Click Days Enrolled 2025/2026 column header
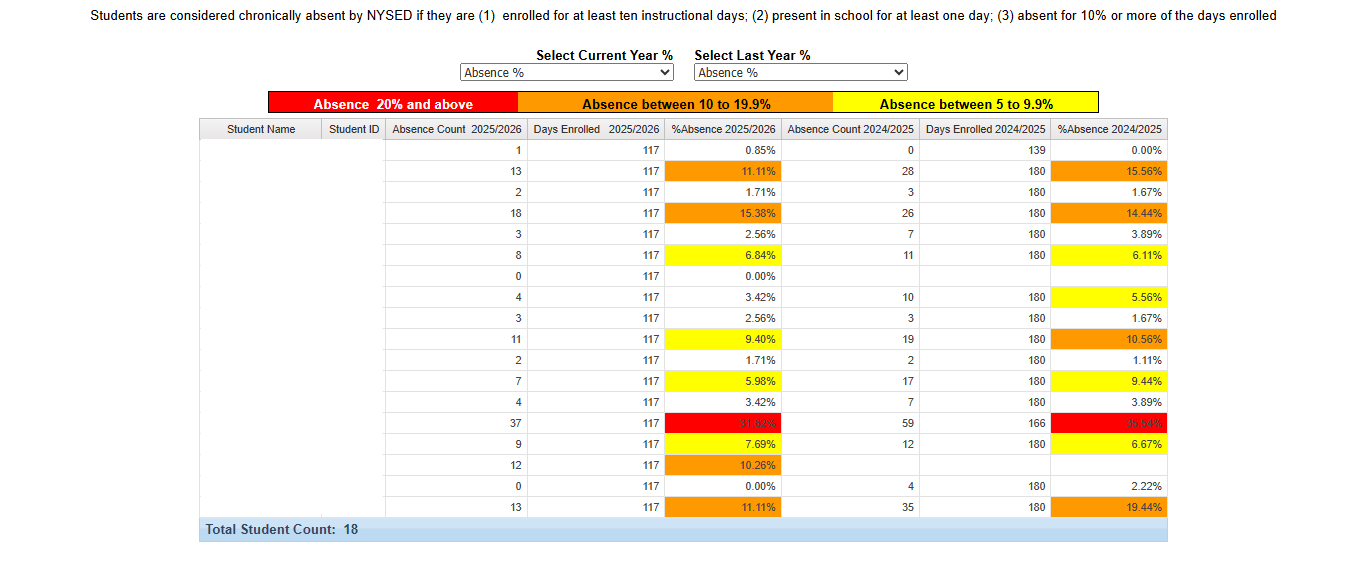1369x561 pixels. 596,129
